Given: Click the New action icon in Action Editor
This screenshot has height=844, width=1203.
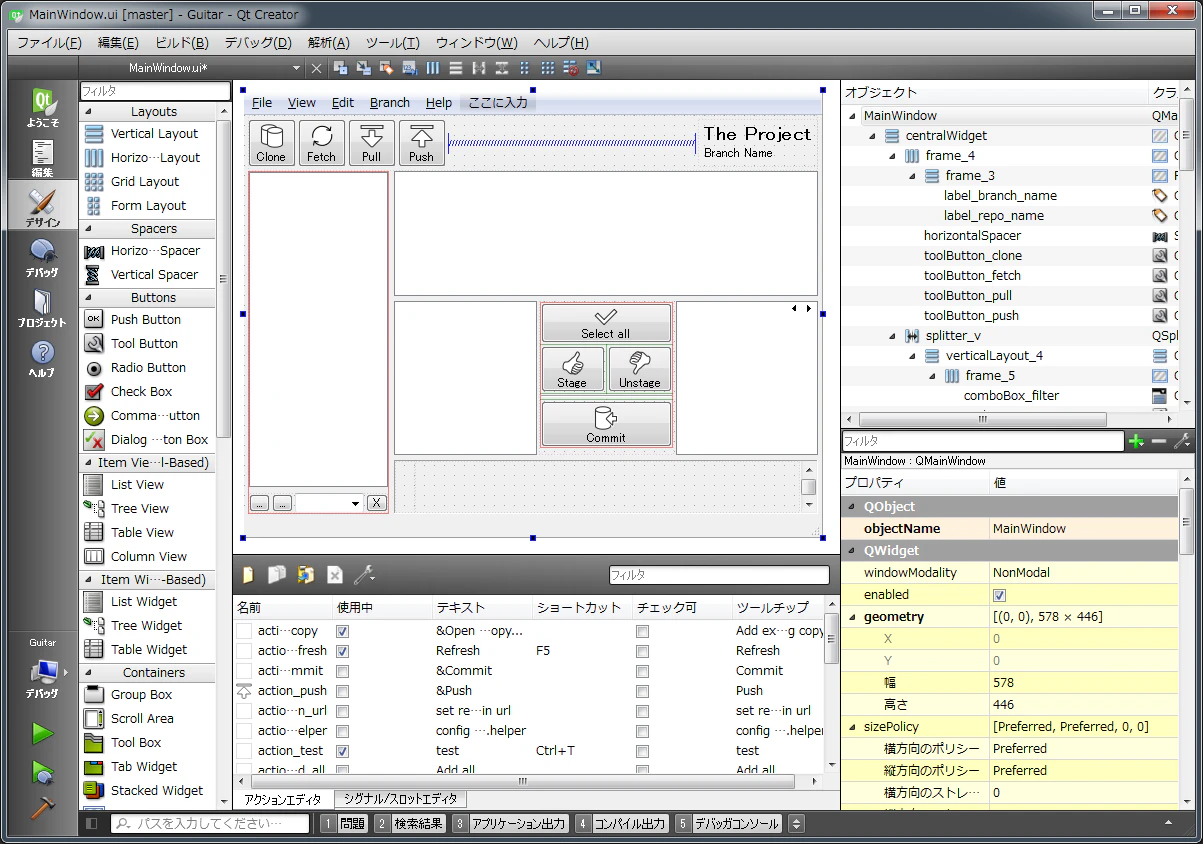Looking at the screenshot, I should 247,575.
